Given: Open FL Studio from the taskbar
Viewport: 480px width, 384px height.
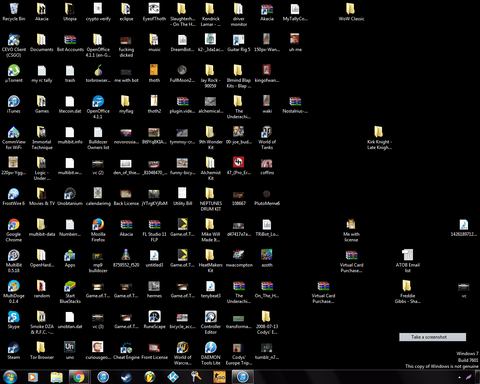Looking at the screenshot, I should click(150, 377).
